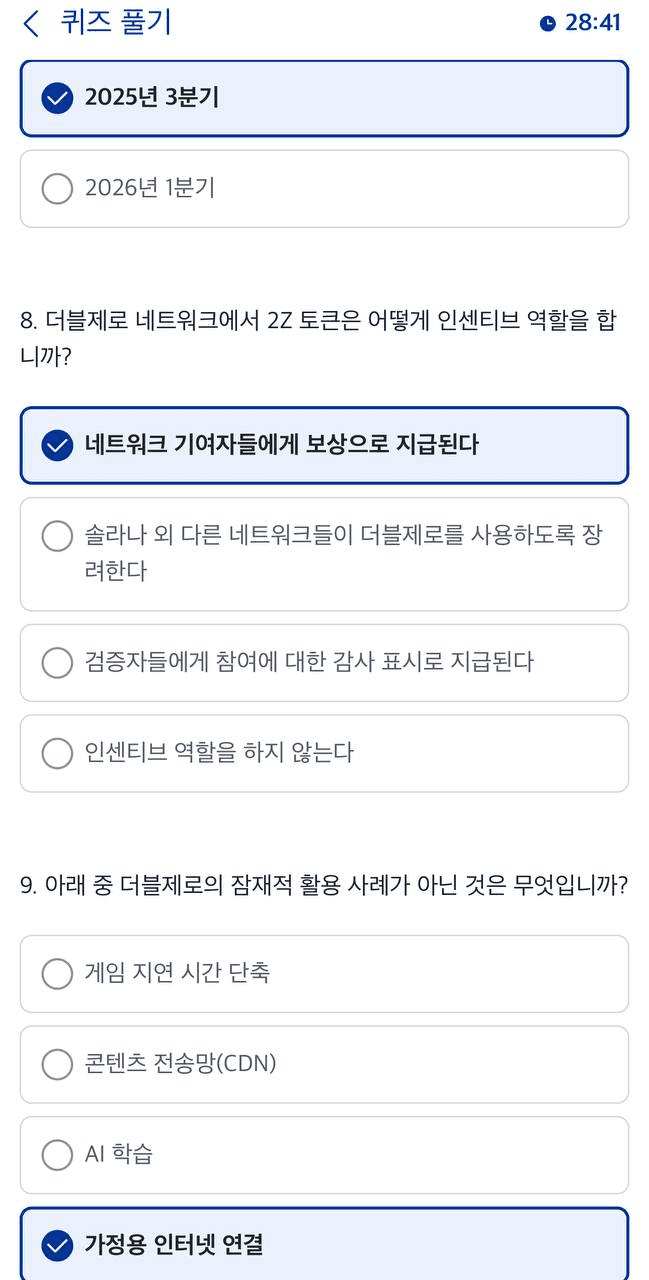649x1280 pixels.
Task: Go back using the left chevron icon
Action: (x=32, y=23)
